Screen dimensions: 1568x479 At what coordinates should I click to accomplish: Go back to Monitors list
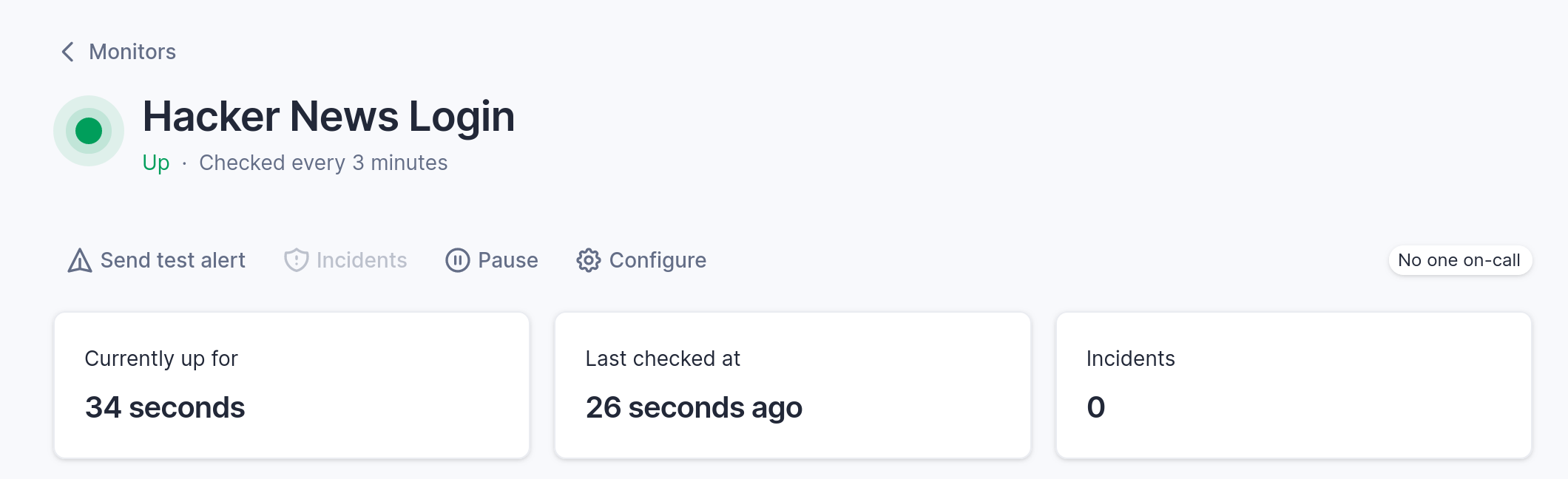[x=118, y=52]
